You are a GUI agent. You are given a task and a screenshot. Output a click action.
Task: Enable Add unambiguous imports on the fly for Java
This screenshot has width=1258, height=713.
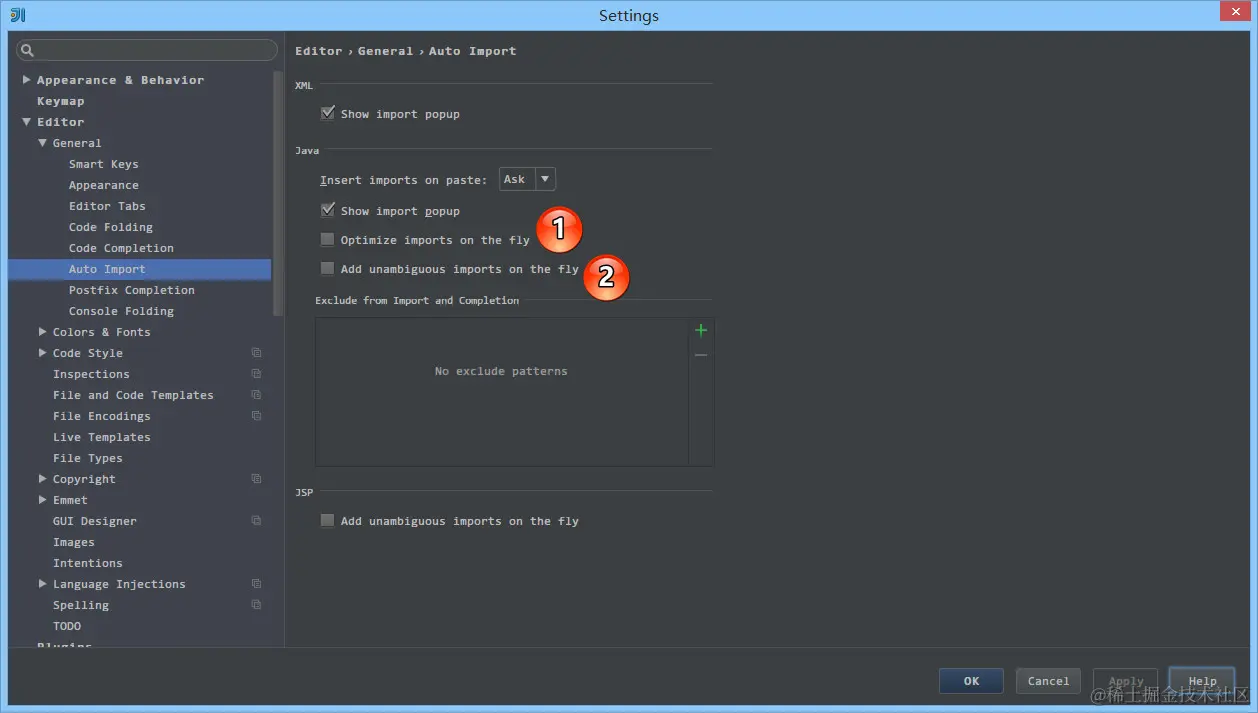327,267
